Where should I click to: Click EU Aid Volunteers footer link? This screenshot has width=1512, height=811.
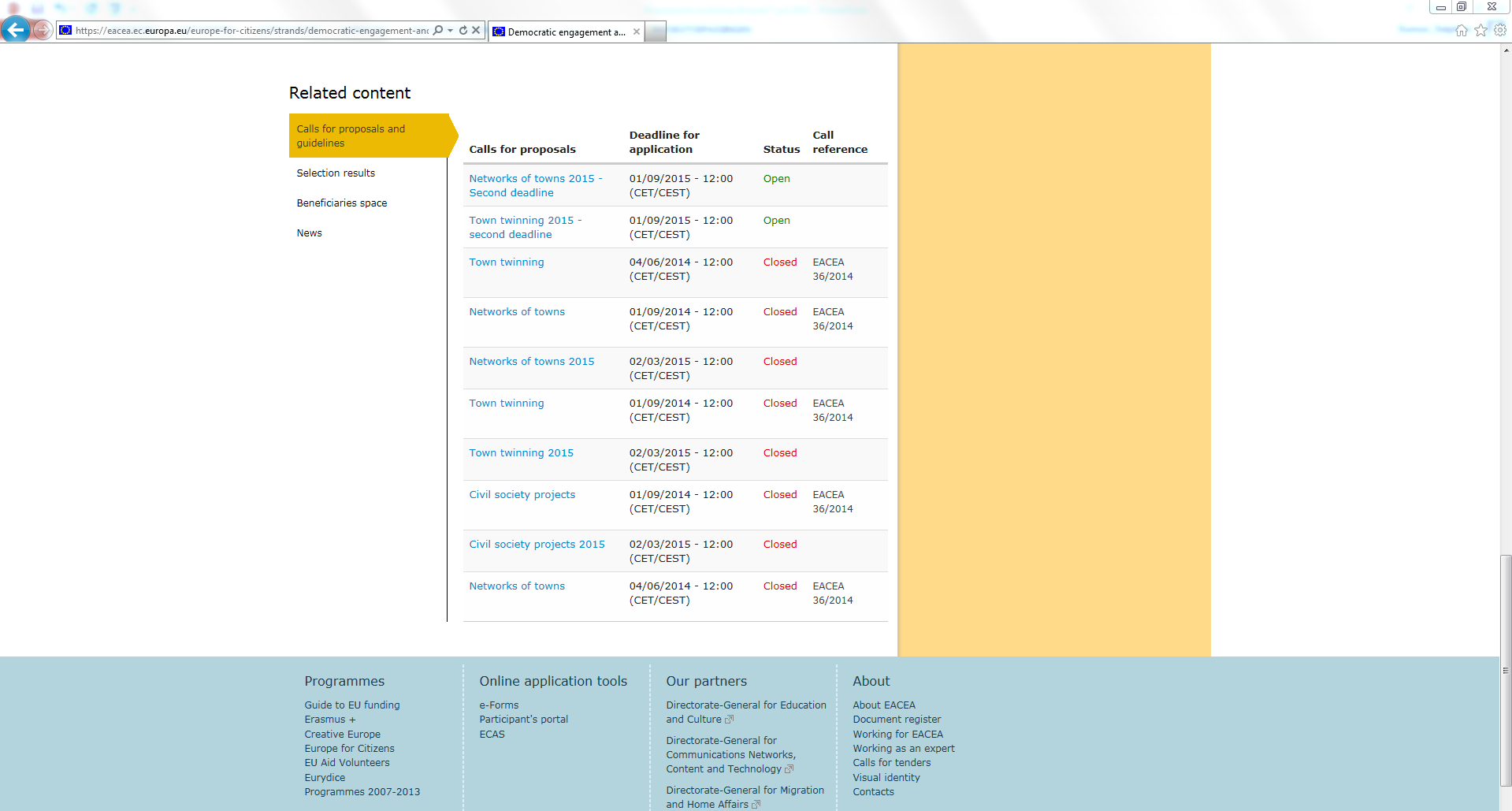click(347, 763)
